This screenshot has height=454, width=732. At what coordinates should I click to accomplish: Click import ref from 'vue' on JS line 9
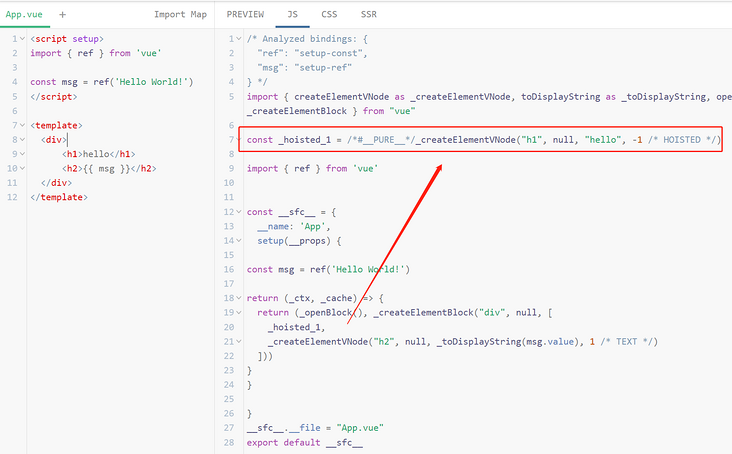312,168
